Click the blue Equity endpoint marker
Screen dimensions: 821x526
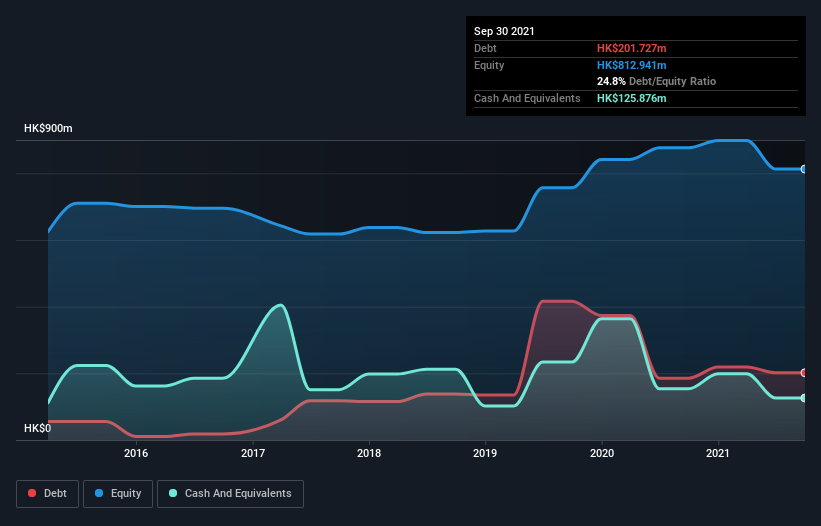[x=804, y=169]
